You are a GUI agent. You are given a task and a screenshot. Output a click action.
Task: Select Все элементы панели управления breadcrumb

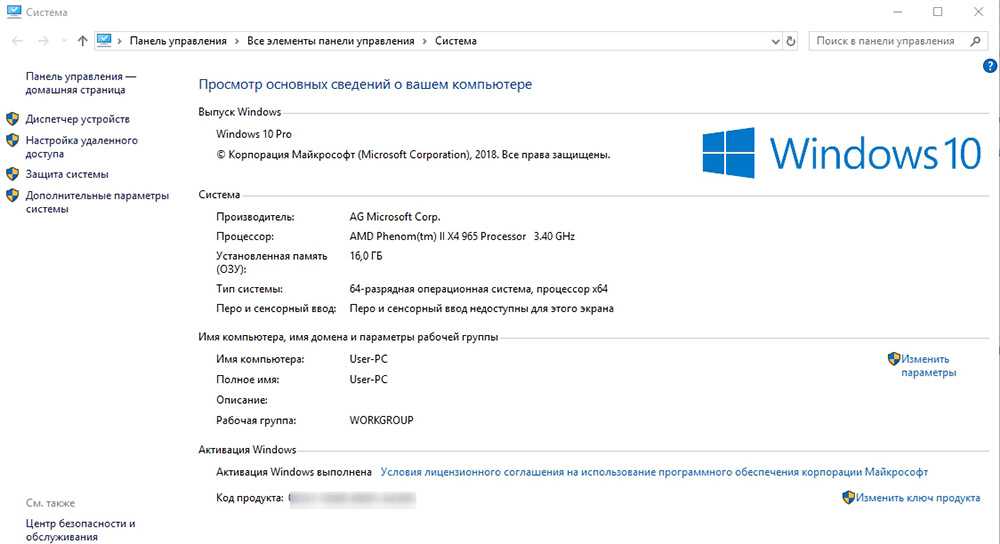point(330,41)
